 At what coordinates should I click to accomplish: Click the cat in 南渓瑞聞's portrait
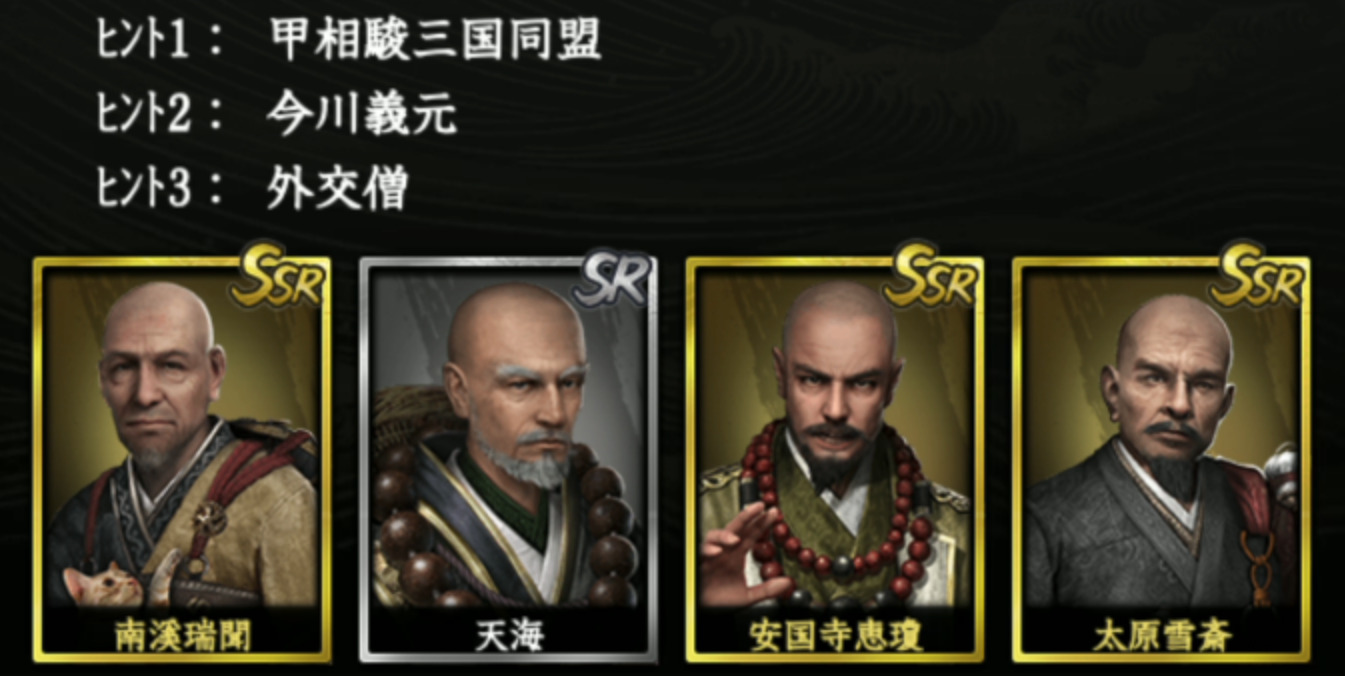[x=107, y=585]
